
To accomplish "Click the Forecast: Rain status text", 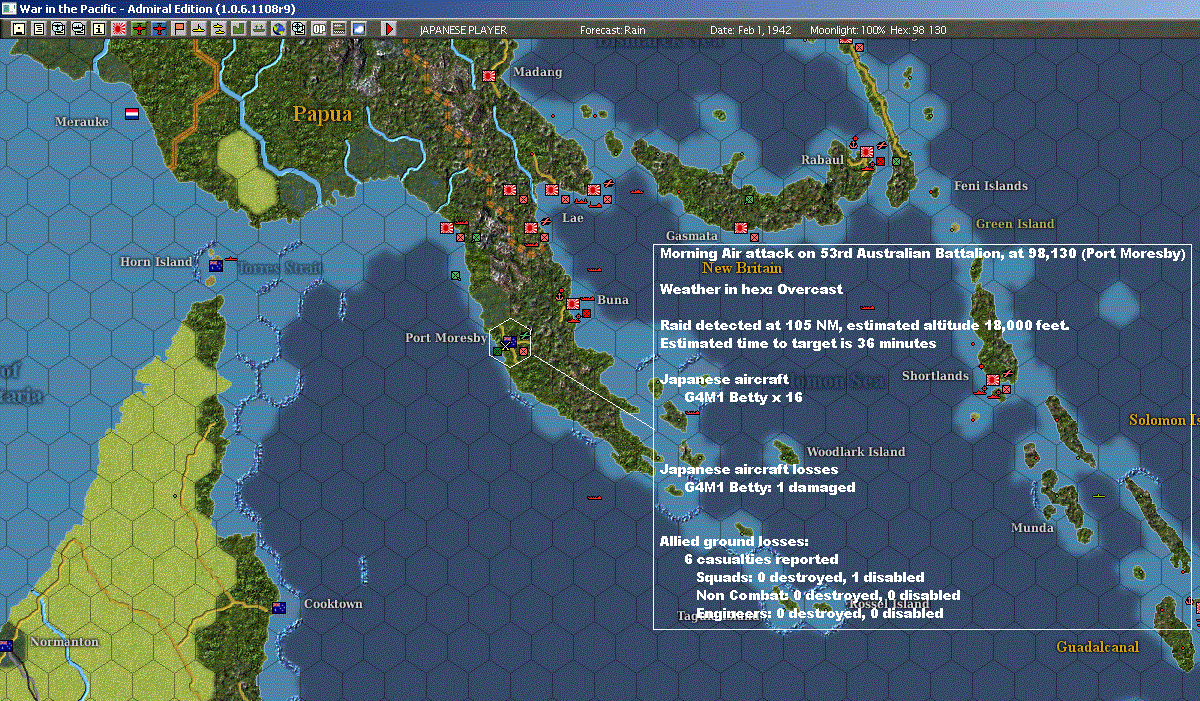I will click(612, 30).
